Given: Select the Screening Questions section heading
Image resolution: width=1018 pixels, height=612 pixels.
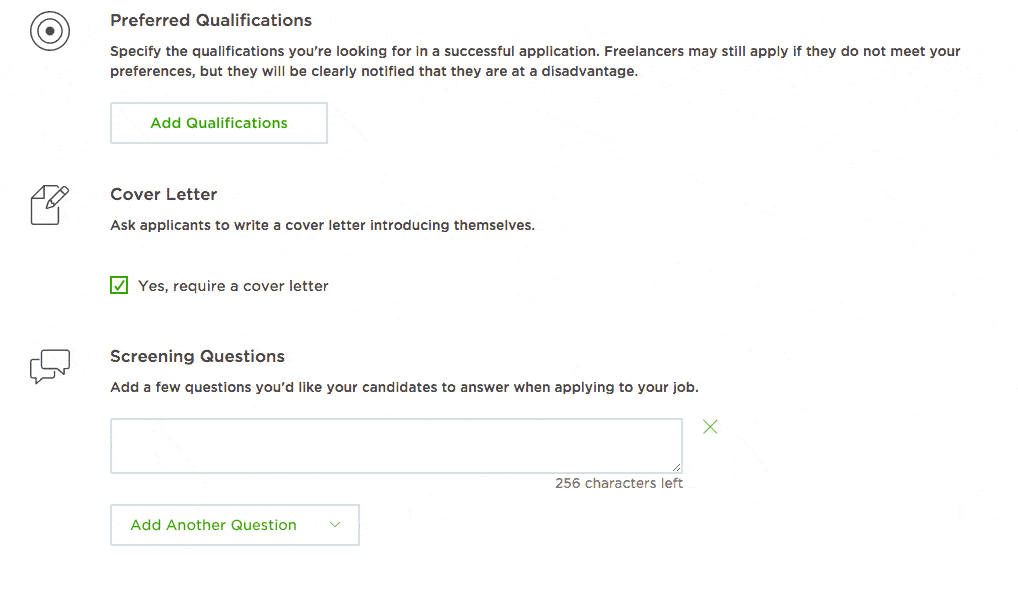Looking at the screenshot, I should click(197, 356).
